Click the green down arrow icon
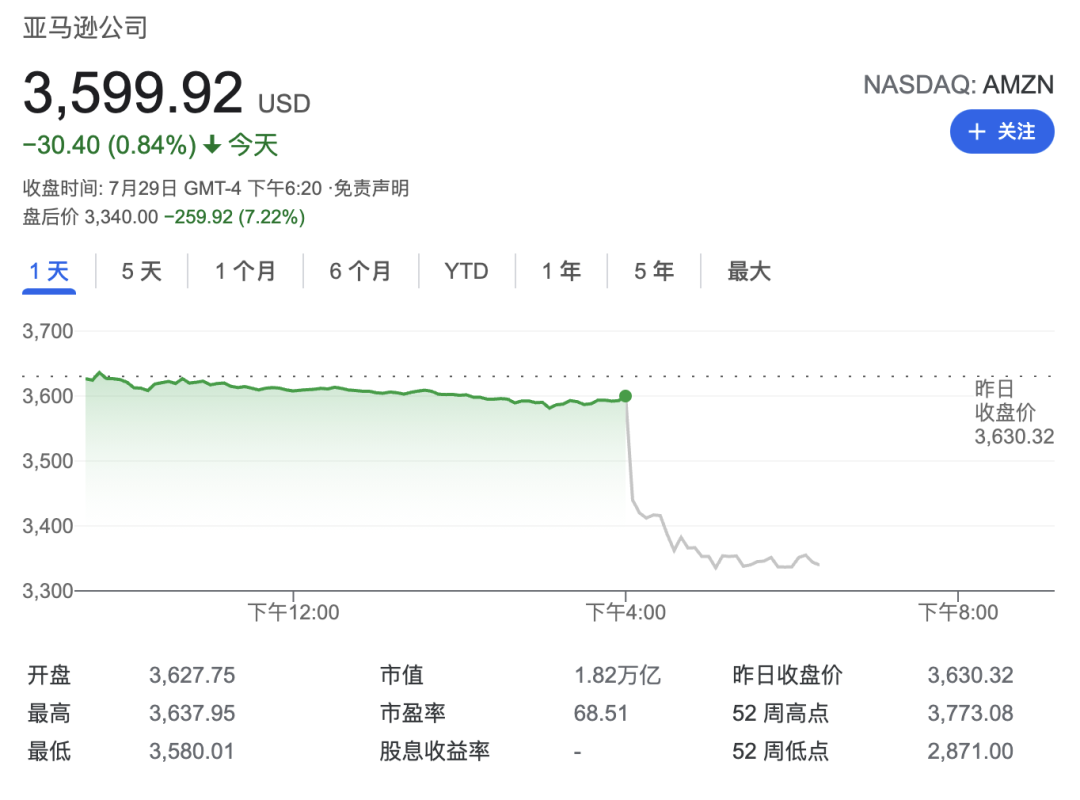The height and width of the screenshot is (800, 1080). [211, 145]
